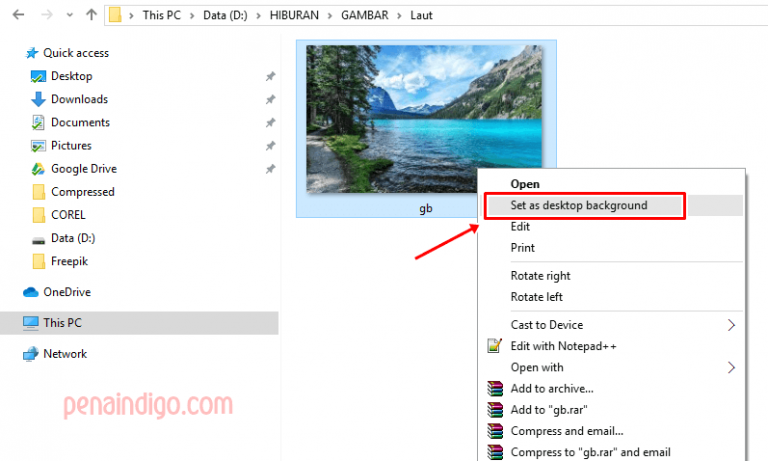This screenshot has height=461, width=768.
Task: Click the Compressed folder icon
Action: click(x=39, y=192)
